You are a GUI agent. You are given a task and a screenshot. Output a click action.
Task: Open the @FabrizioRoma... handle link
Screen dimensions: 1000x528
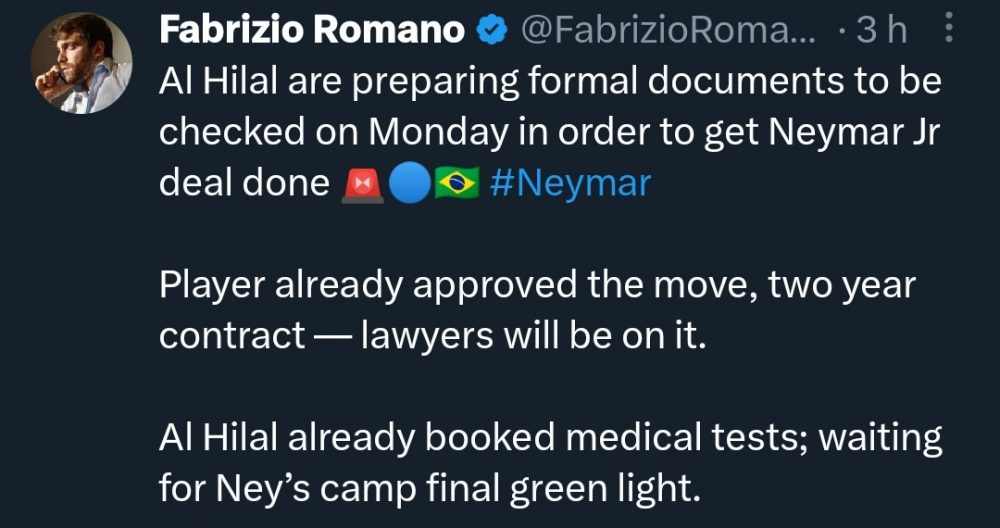[668, 31]
